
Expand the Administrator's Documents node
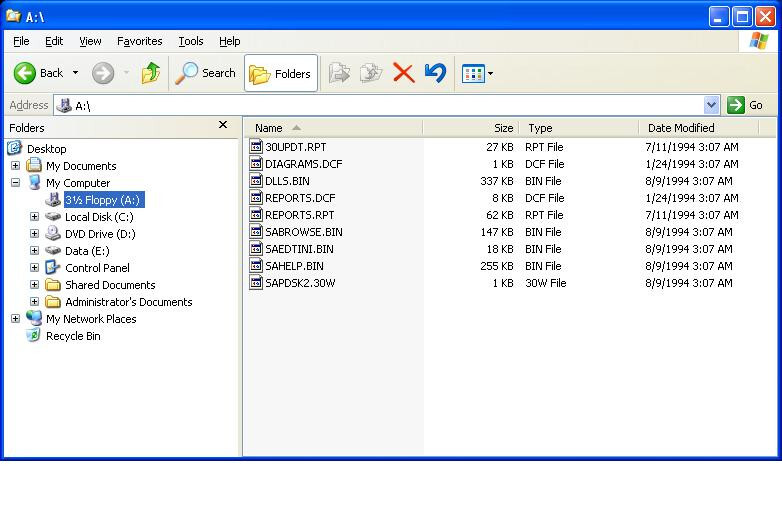click(x=34, y=302)
